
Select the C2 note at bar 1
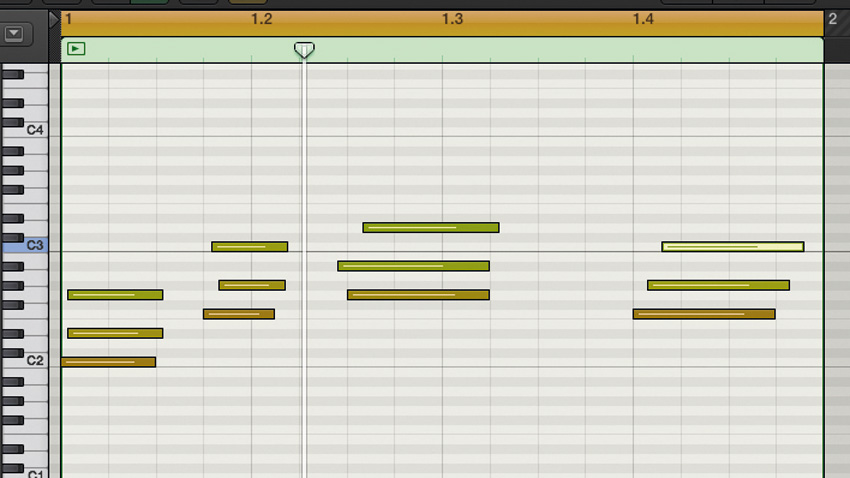[108, 362]
